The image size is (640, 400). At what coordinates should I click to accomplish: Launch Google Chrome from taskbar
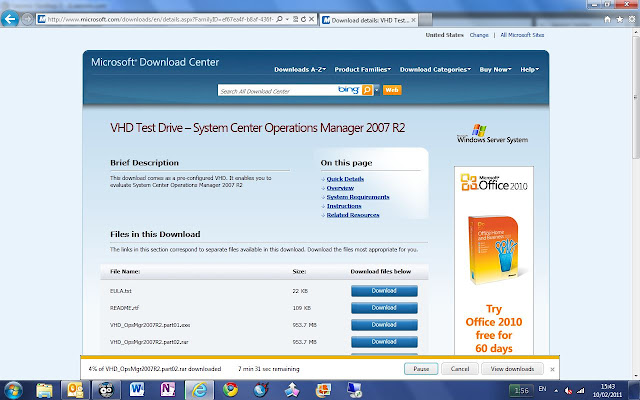[x=230, y=390]
